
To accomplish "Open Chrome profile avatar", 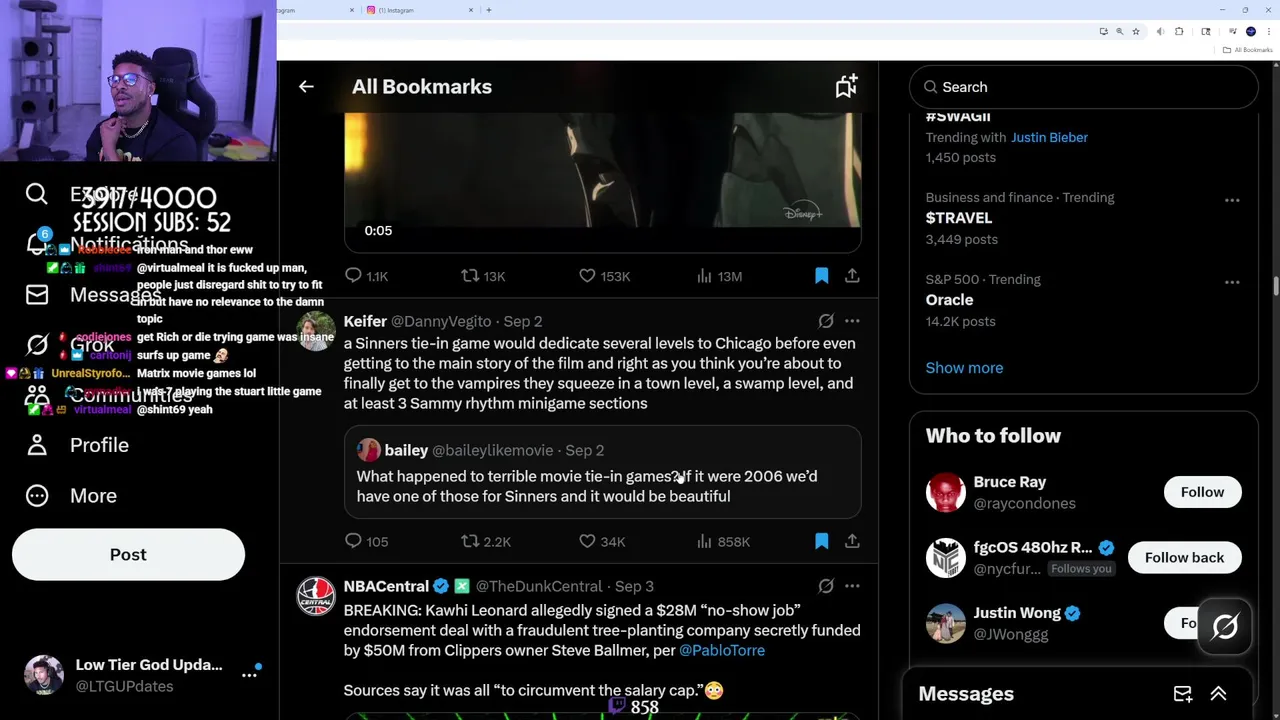I will coord(1250,32).
